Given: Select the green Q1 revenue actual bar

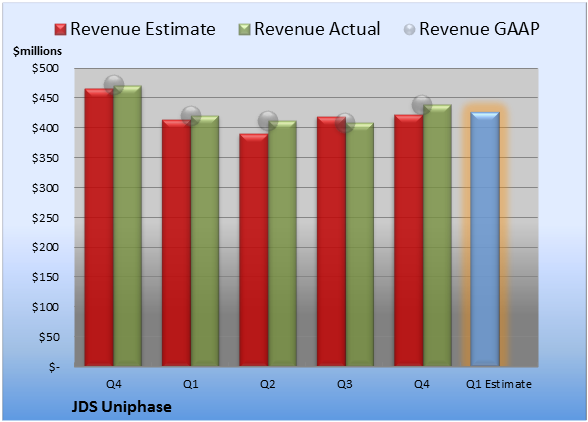Looking at the screenshot, I should coord(205,241).
